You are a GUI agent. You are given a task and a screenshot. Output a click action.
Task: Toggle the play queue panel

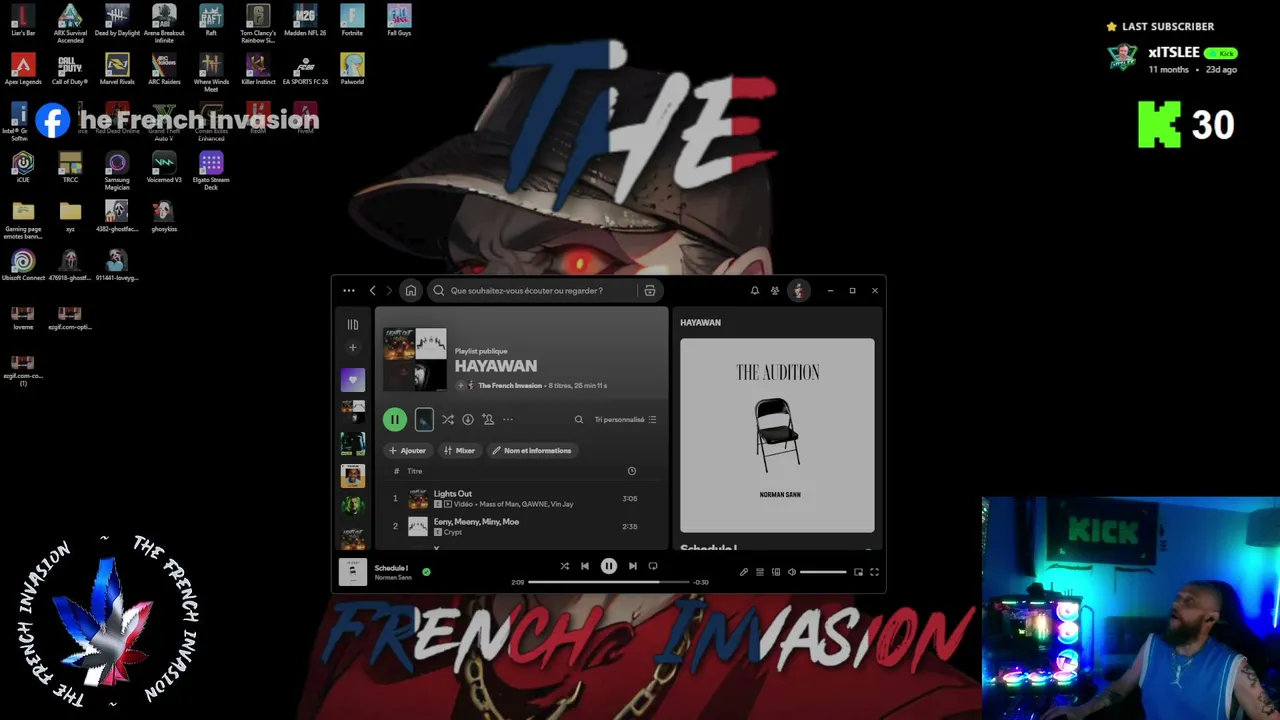pyautogui.click(x=759, y=572)
